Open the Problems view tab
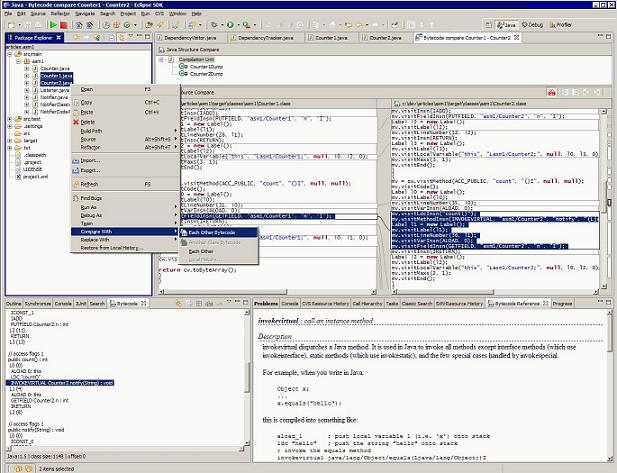Viewport: 617px width, 473px height. (x=266, y=303)
